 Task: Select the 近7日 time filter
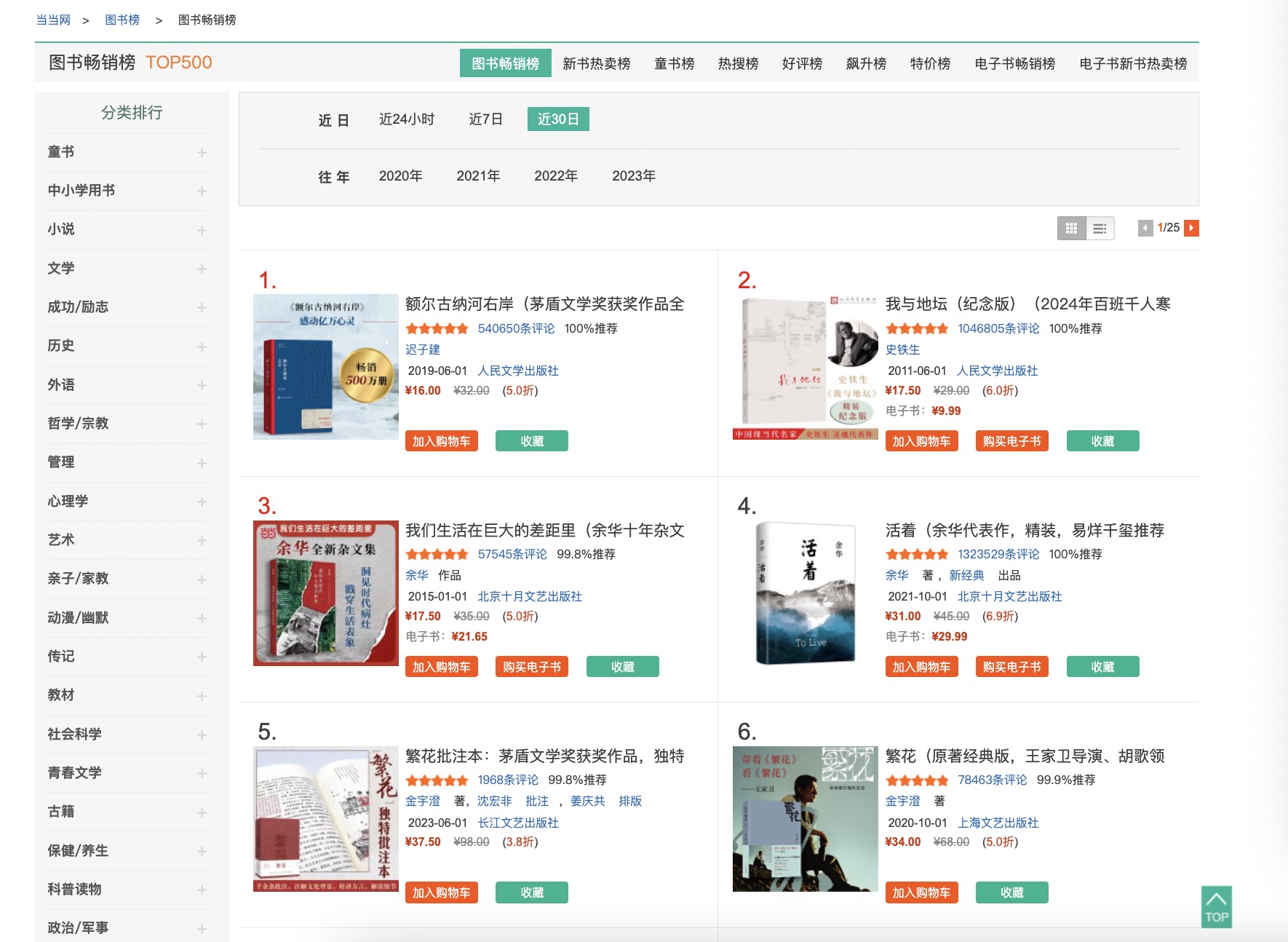(485, 119)
